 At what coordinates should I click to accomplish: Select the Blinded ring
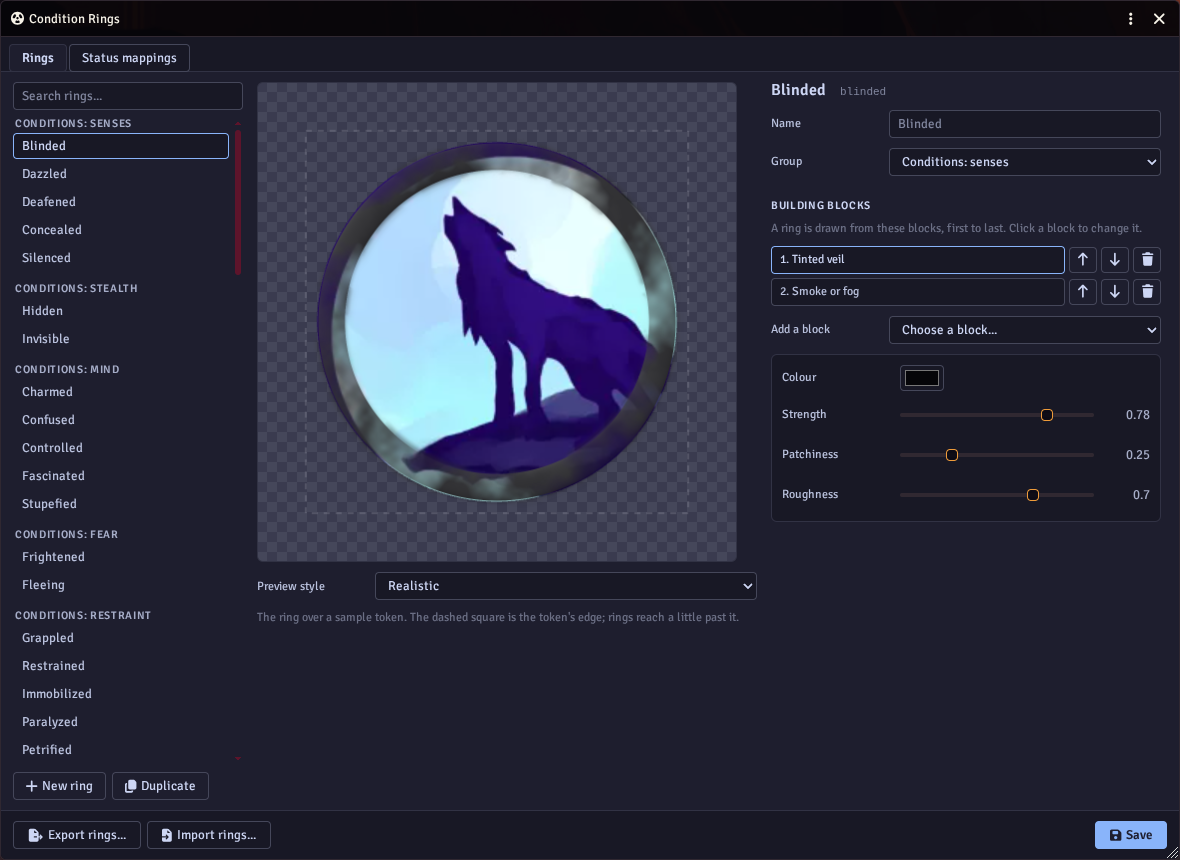pyautogui.click(x=120, y=146)
